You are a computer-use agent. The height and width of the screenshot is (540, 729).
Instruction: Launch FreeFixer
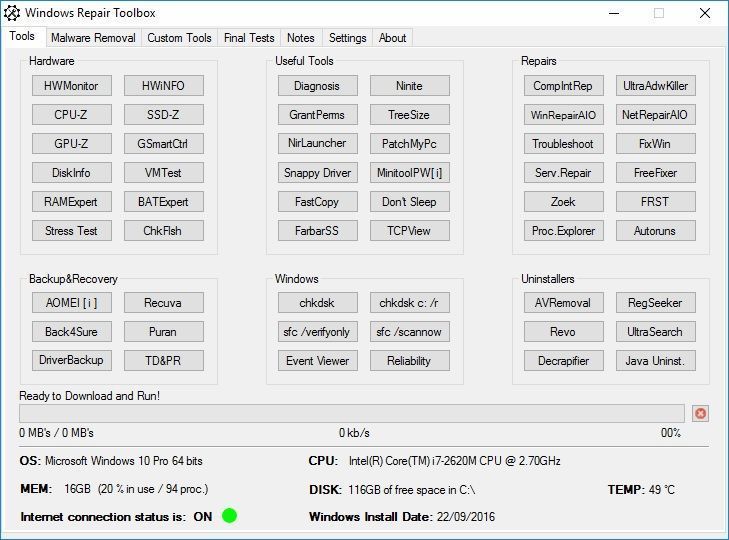coord(656,173)
